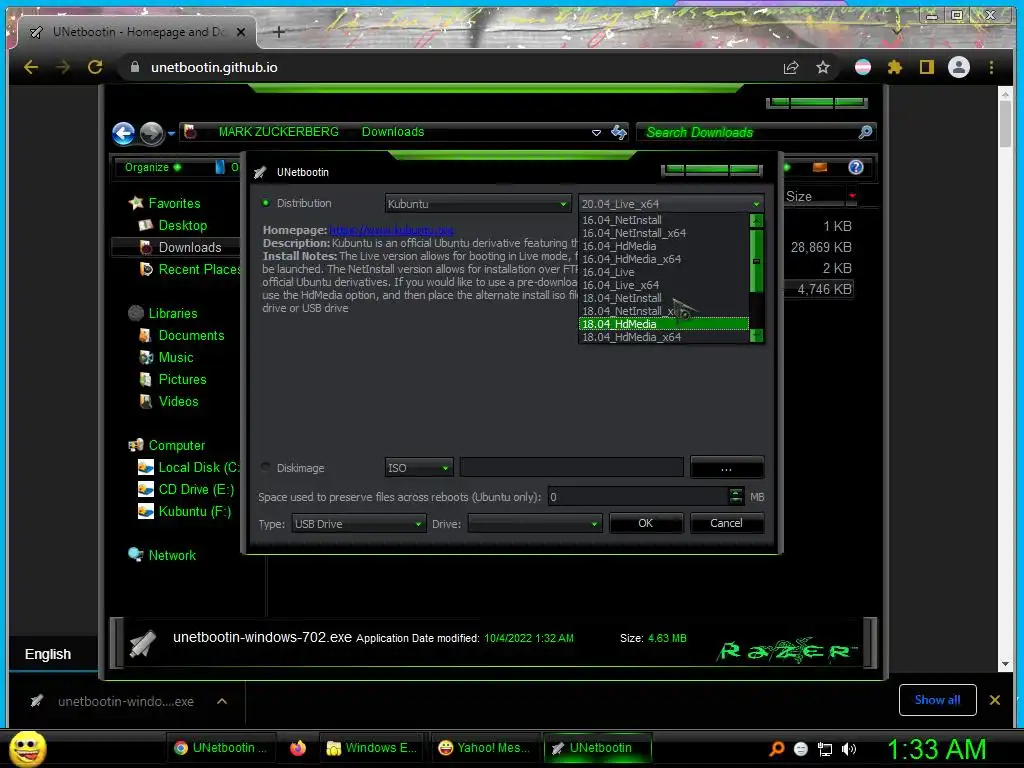This screenshot has width=1024, height=768.
Task: Click the English language selector
Action: pyautogui.click(x=48, y=654)
